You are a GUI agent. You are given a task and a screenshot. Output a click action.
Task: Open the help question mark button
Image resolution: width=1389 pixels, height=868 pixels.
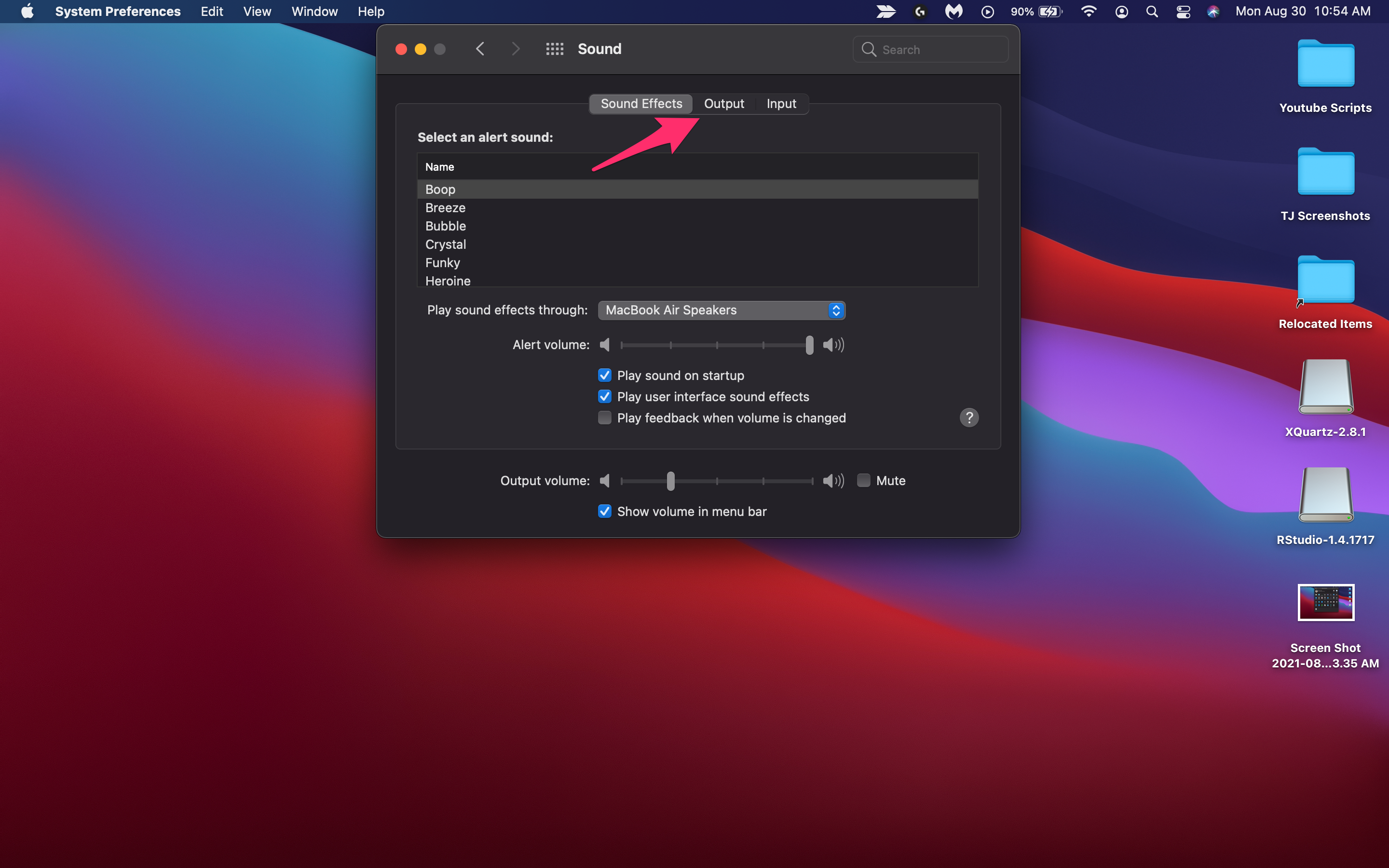969,418
